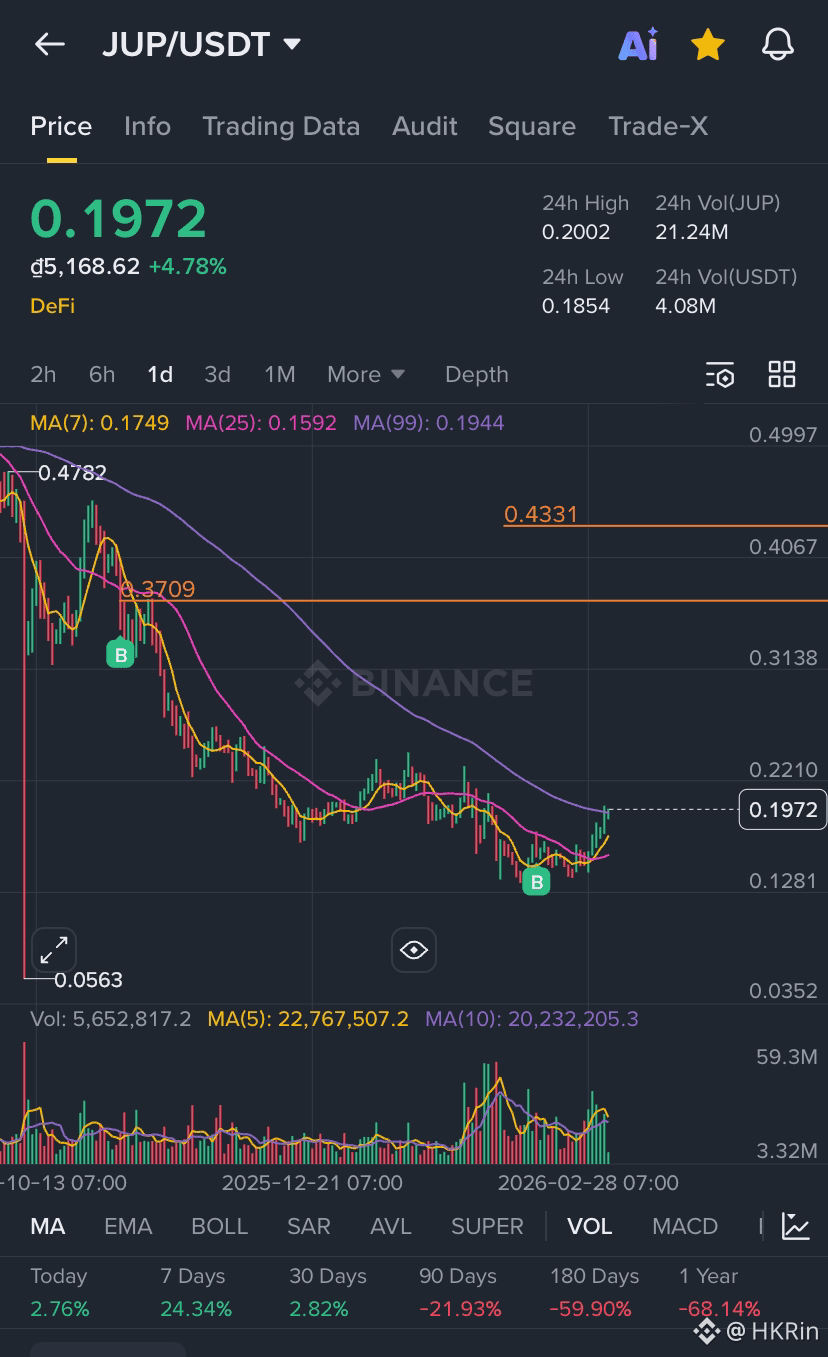The width and height of the screenshot is (828, 1357).
Task: Toggle the SAR indicator
Action: [309, 1226]
